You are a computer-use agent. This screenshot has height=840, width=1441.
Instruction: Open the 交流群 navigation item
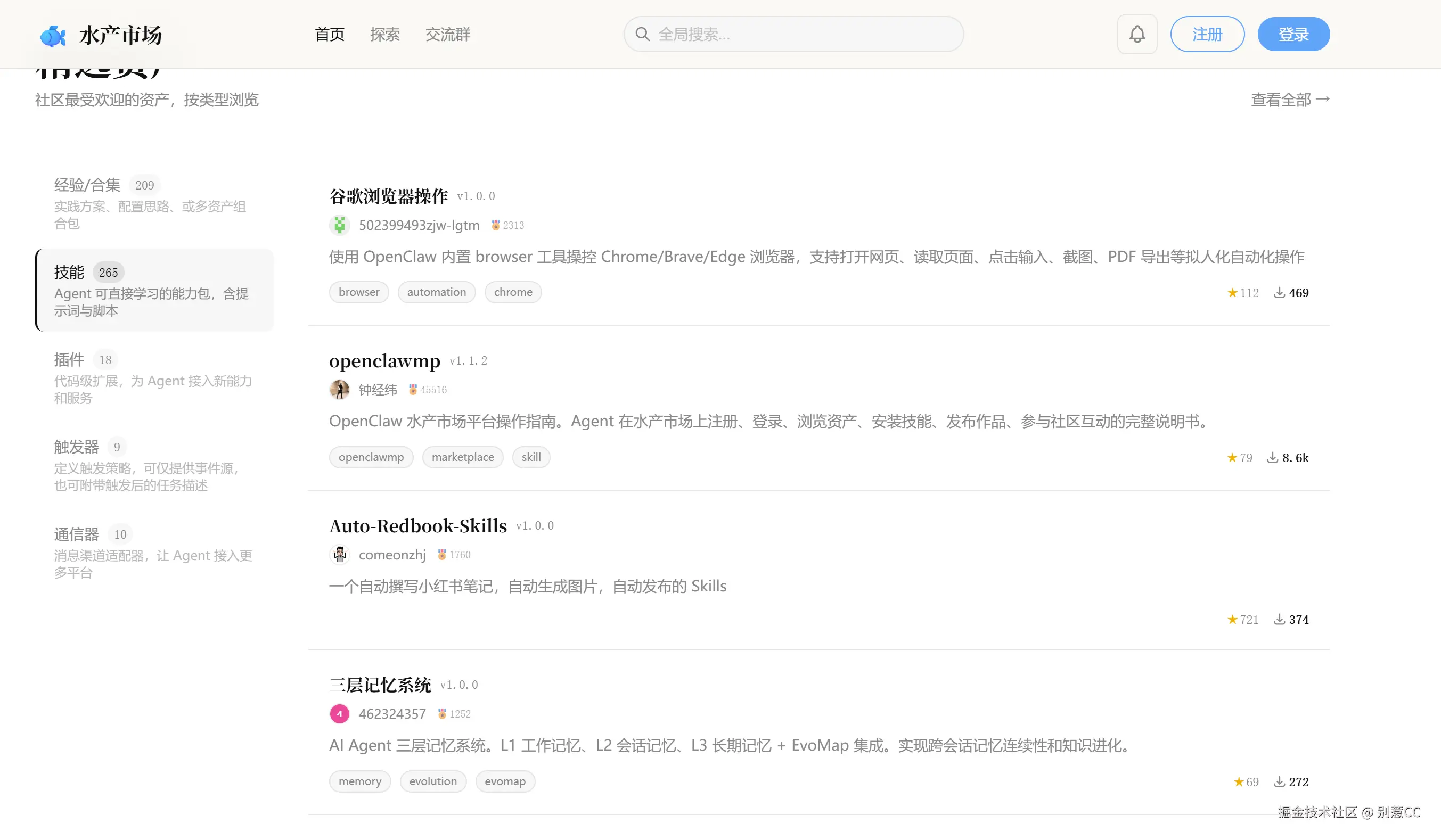(x=448, y=34)
